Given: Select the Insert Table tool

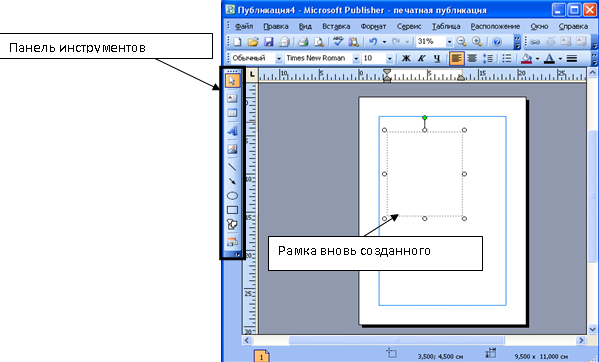Looking at the screenshot, I should 232,113.
